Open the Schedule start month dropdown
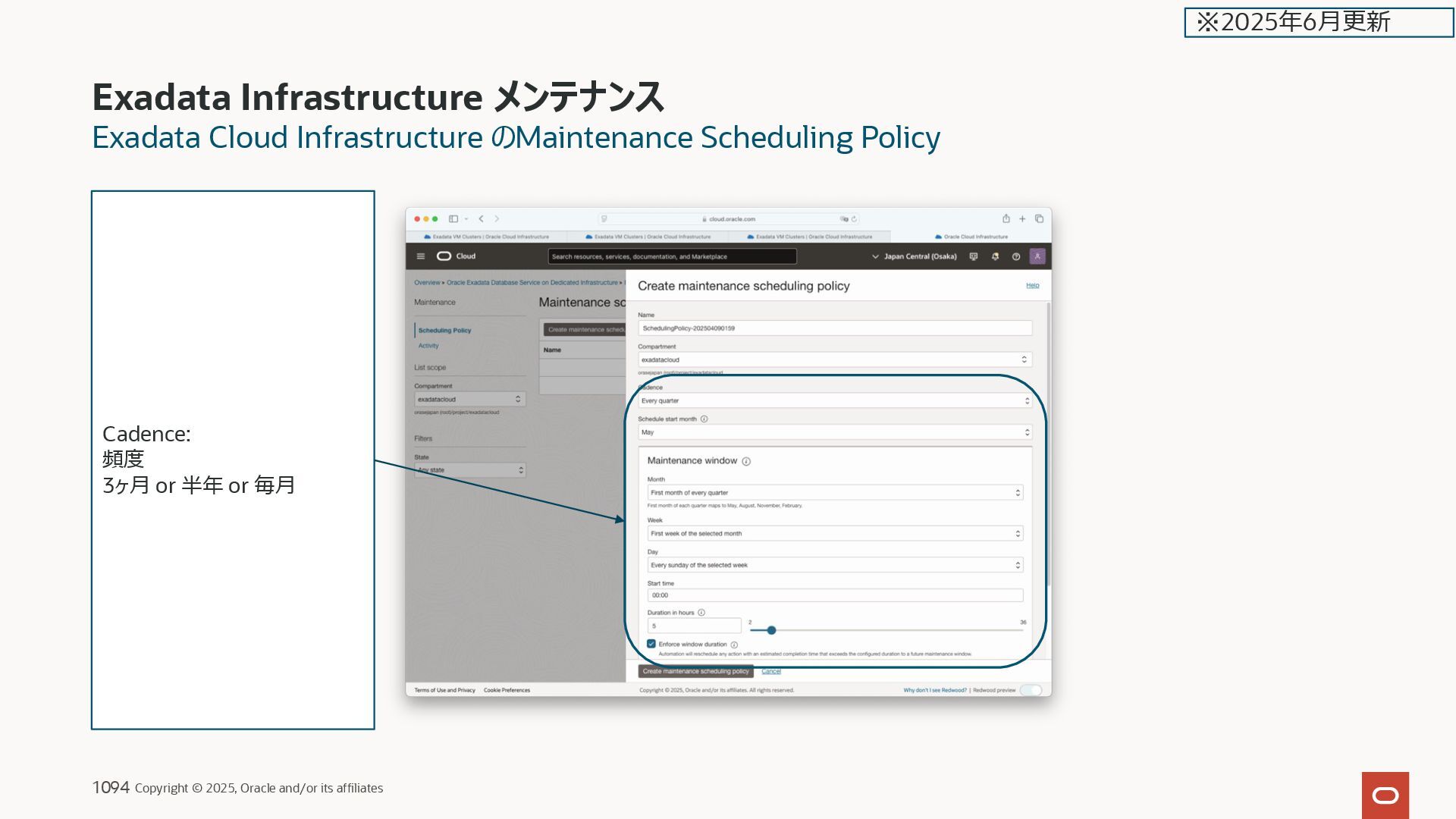 tap(834, 432)
